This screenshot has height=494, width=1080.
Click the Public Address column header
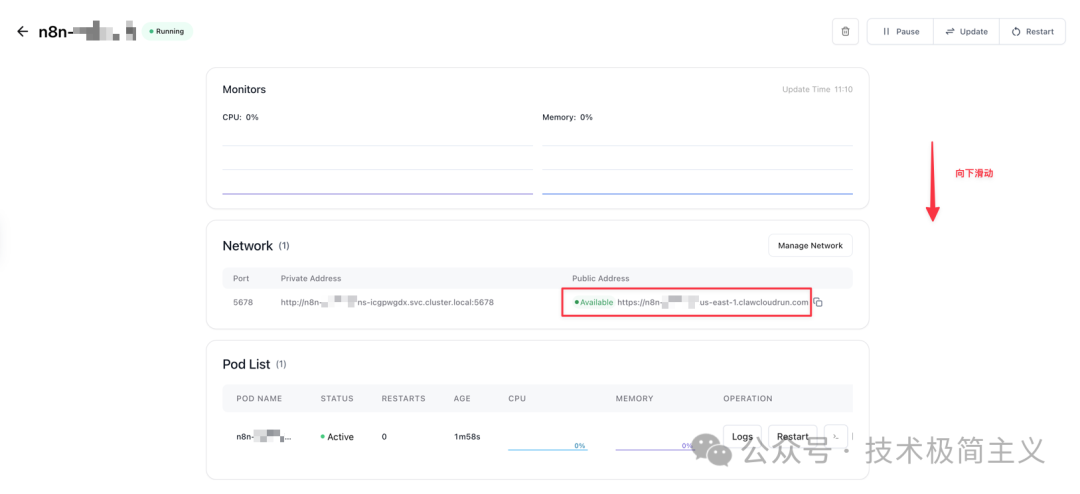point(601,278)
